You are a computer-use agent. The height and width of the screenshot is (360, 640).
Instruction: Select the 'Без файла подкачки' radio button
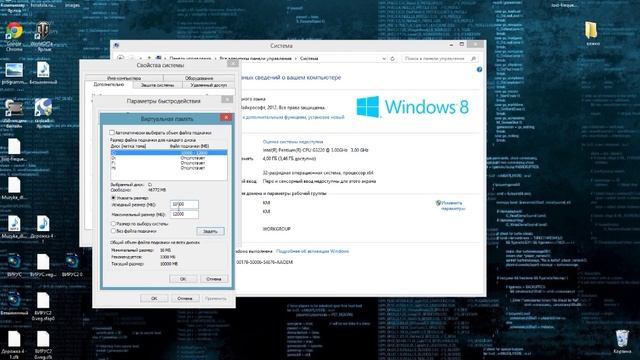113,231
